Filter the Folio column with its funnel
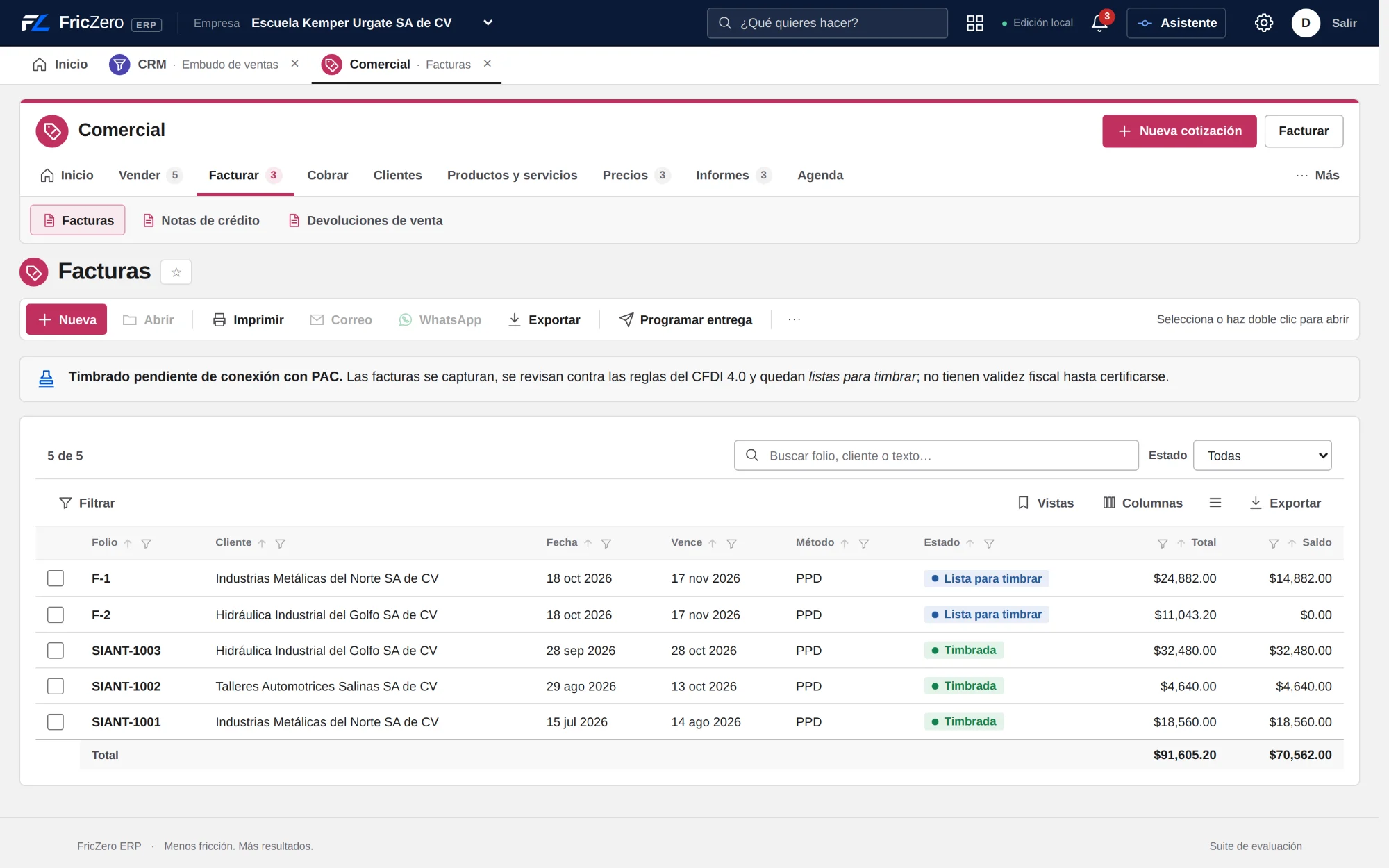 (x=147, y=543)
